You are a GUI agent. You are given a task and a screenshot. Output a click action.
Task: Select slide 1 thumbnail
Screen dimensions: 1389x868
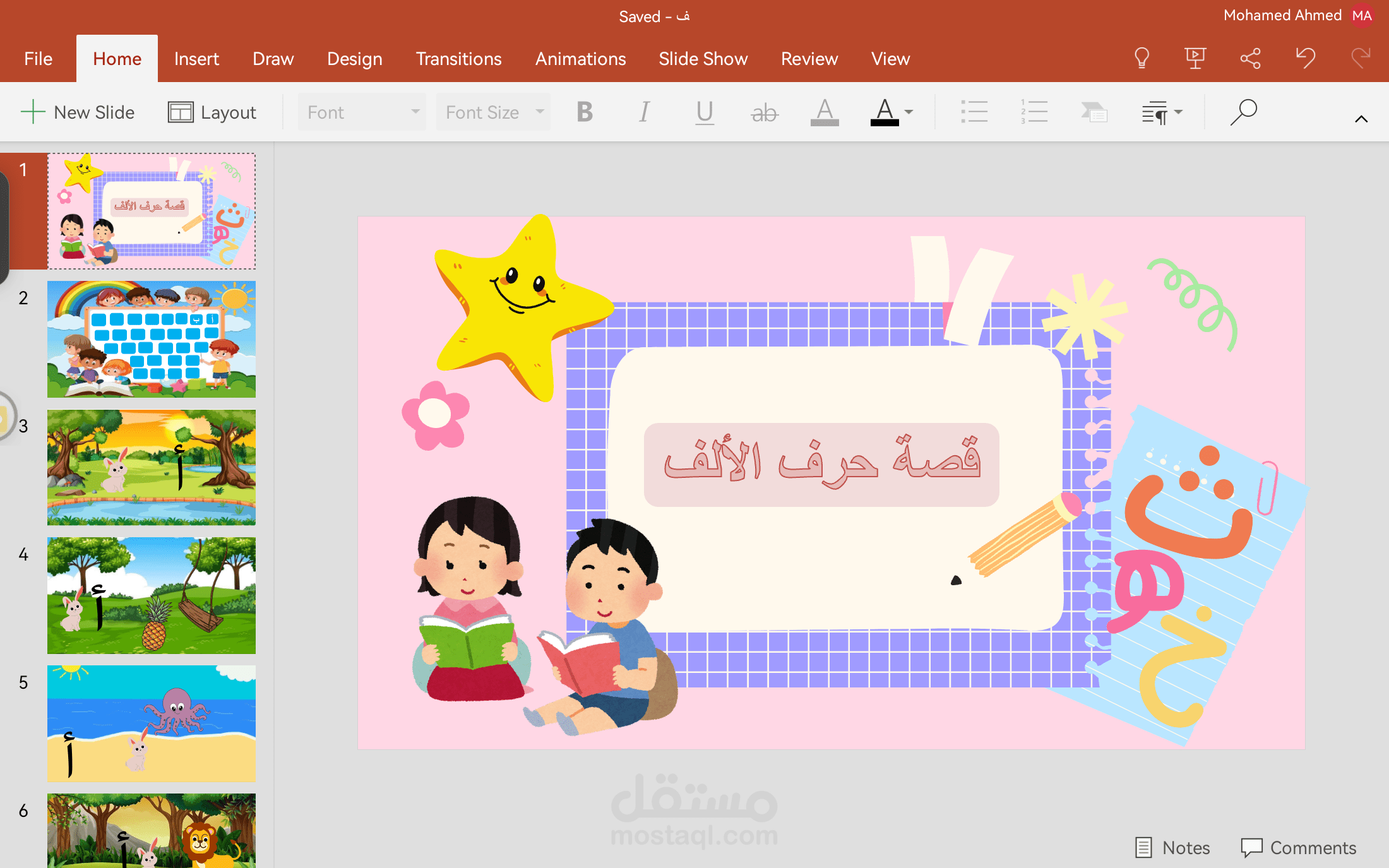click(x=152, y=211)
